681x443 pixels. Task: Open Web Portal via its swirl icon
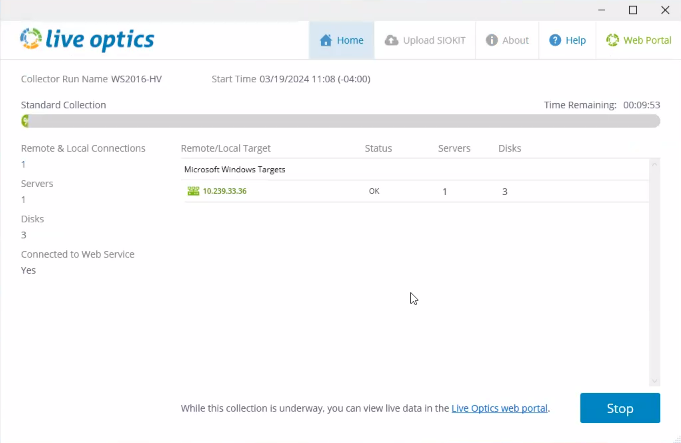[x=611, y=41]
